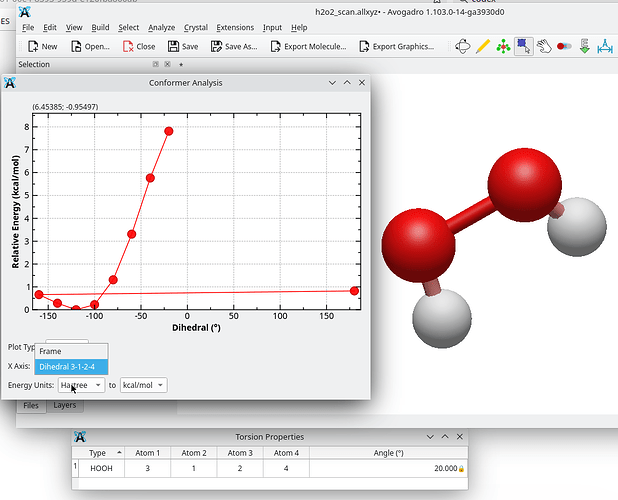
Task: Click Open... in the toolbar
Action: 91,46
